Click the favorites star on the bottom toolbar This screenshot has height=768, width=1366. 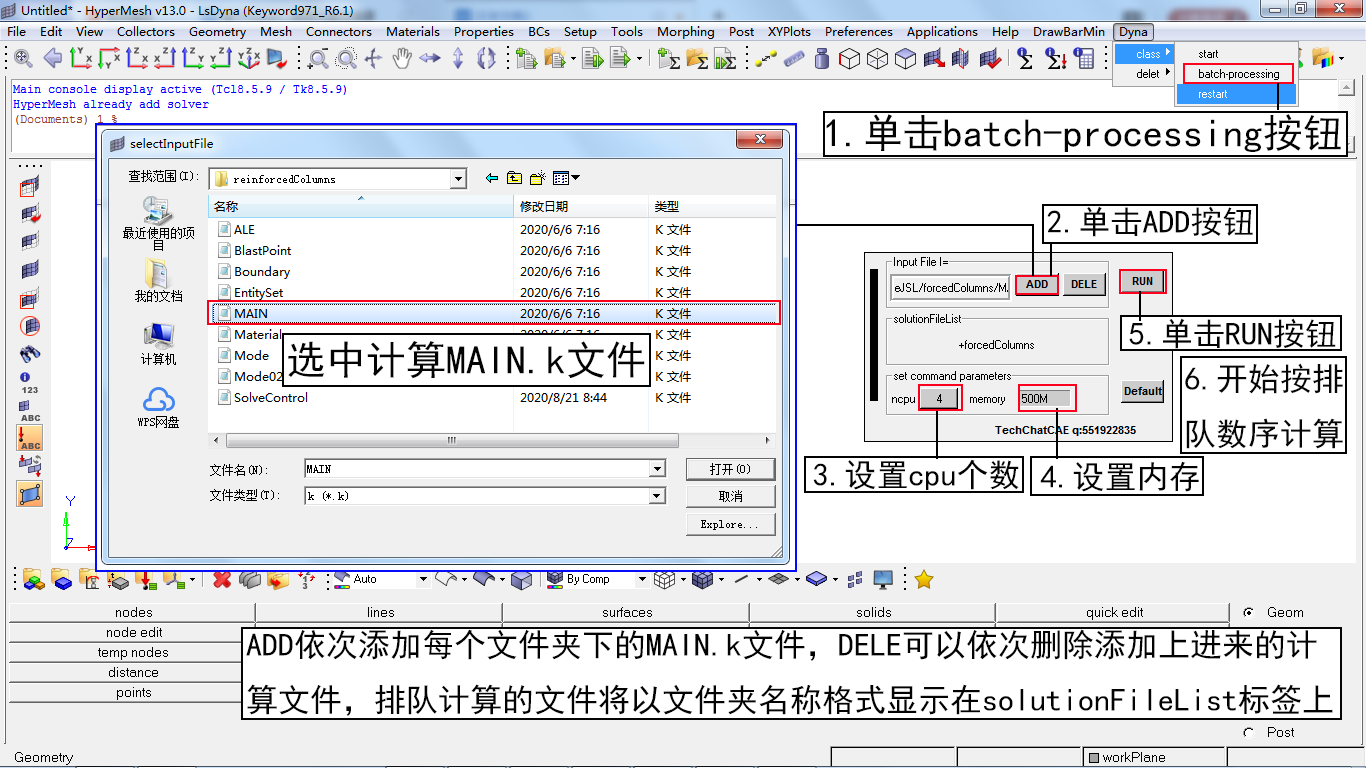tap(921, 578)
